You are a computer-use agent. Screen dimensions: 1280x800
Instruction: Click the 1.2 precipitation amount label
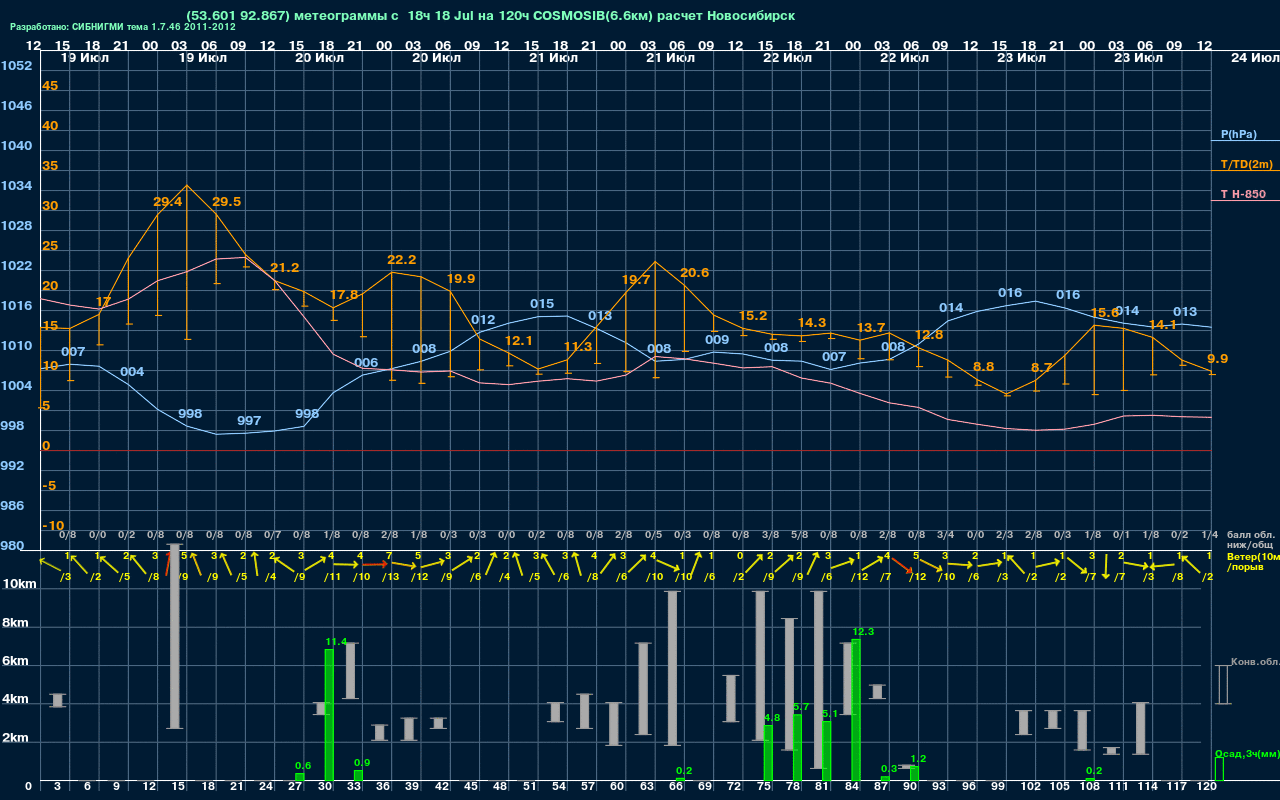[919, 758]
